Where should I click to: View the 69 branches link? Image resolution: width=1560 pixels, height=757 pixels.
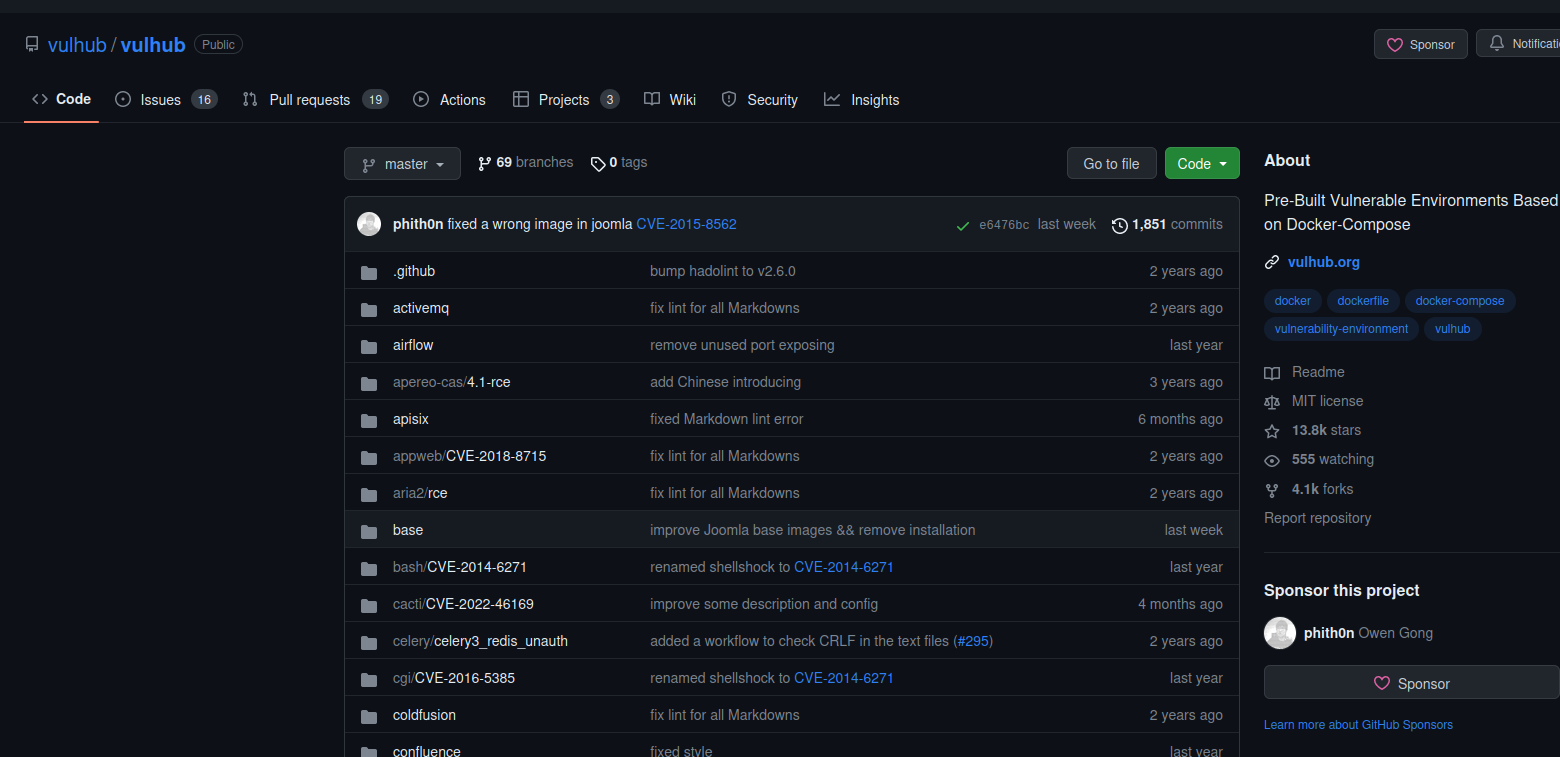[526, 162]
